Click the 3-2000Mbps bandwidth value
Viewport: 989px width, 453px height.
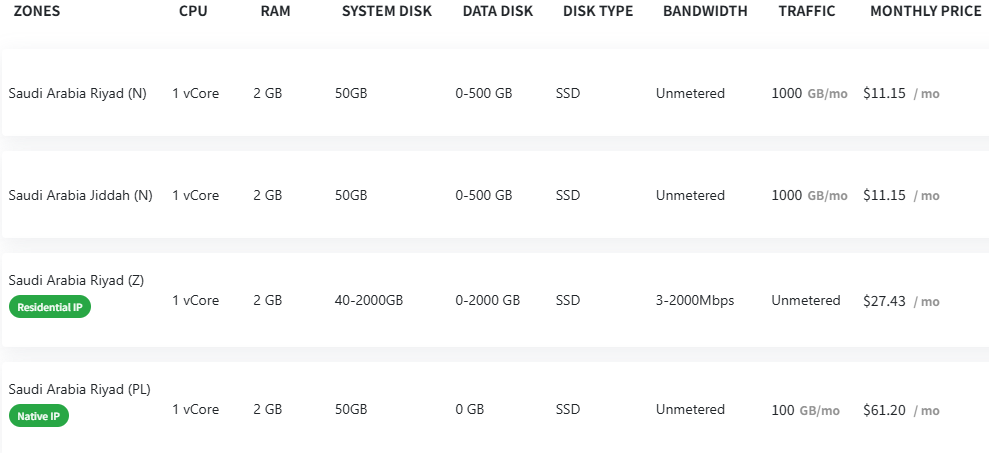pos(695,300)
